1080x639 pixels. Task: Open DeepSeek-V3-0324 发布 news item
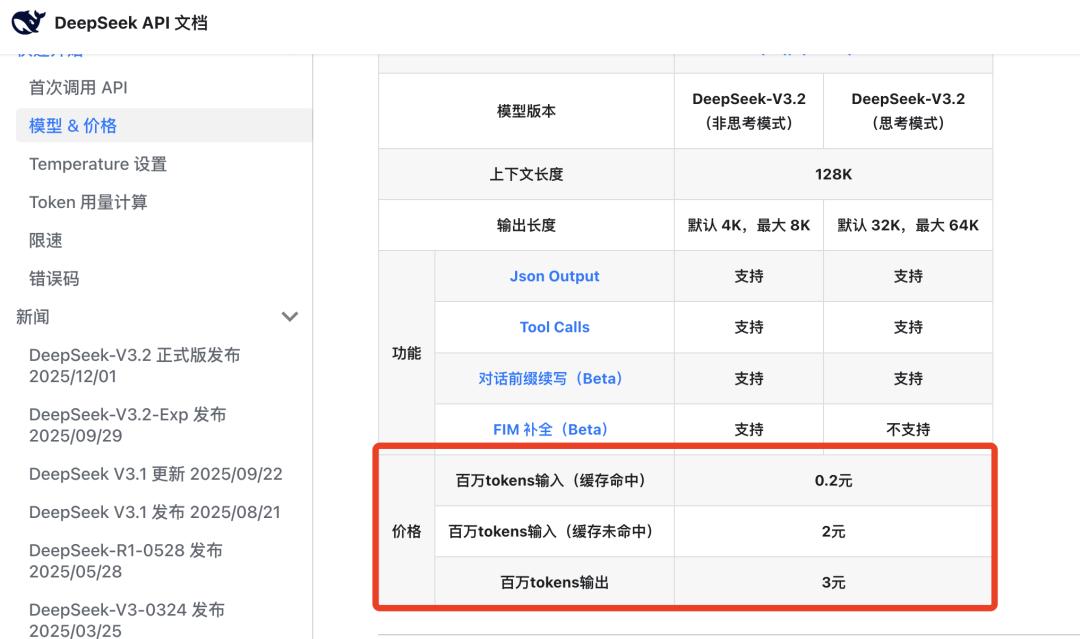pyautogui.click(x=126, y=620)
